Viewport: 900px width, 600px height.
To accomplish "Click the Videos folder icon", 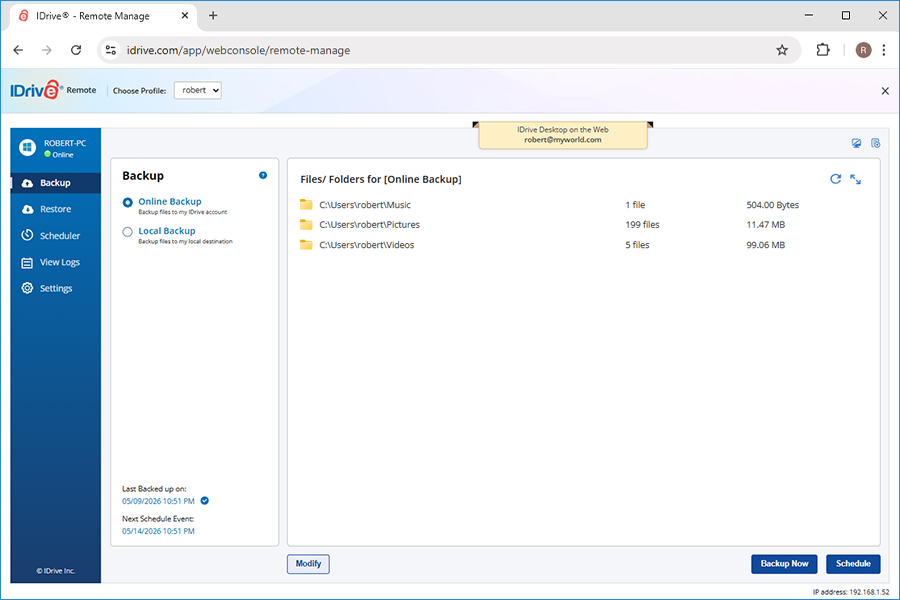I will tap(306, 245).
